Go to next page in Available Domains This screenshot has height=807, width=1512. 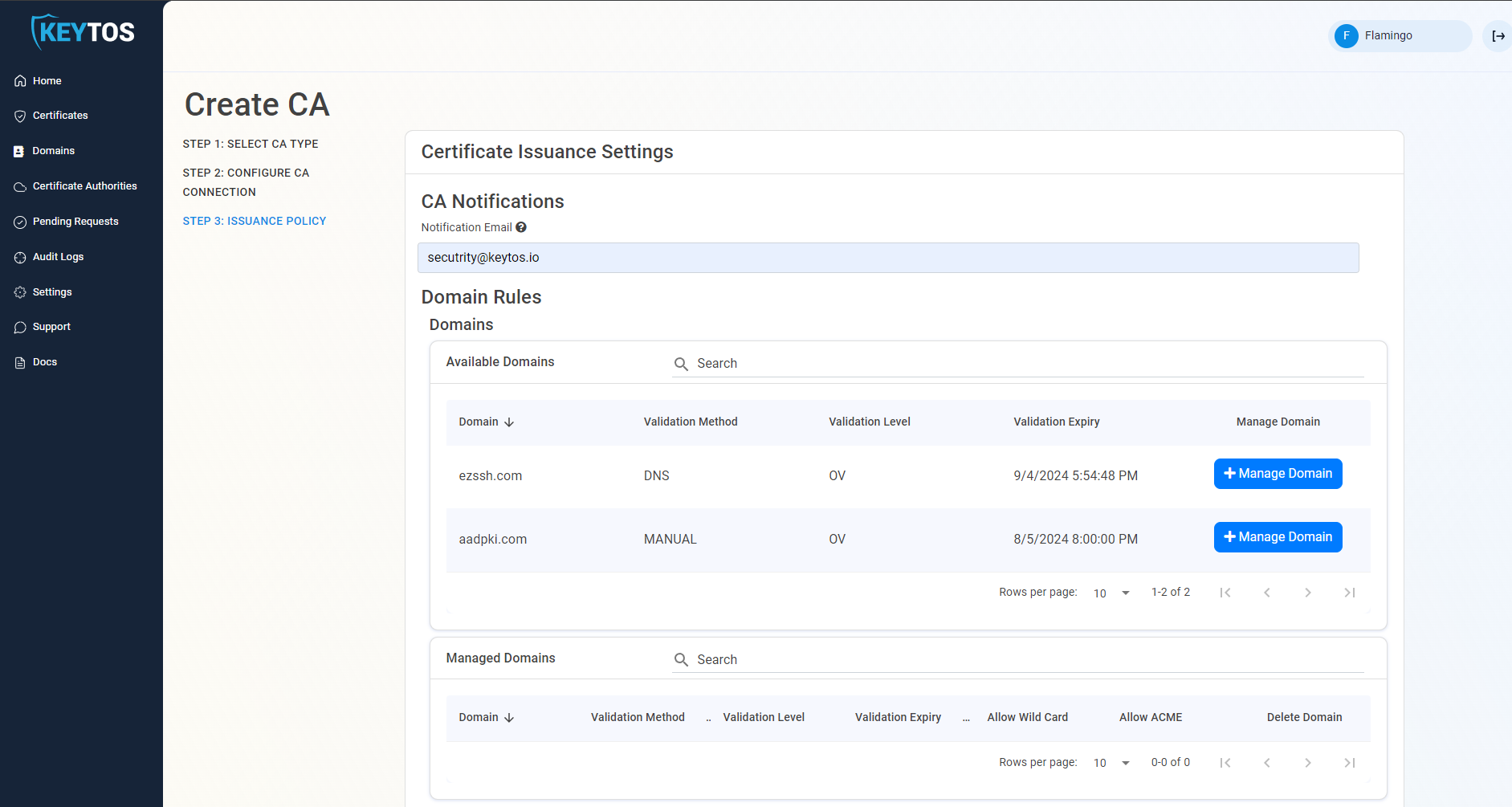click(1308, 593)
